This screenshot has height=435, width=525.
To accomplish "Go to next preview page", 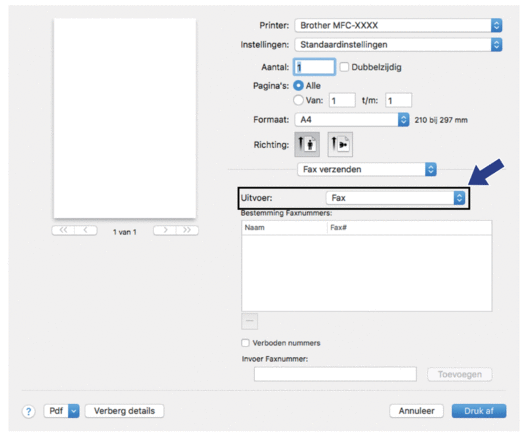I will tap(165, 230).
